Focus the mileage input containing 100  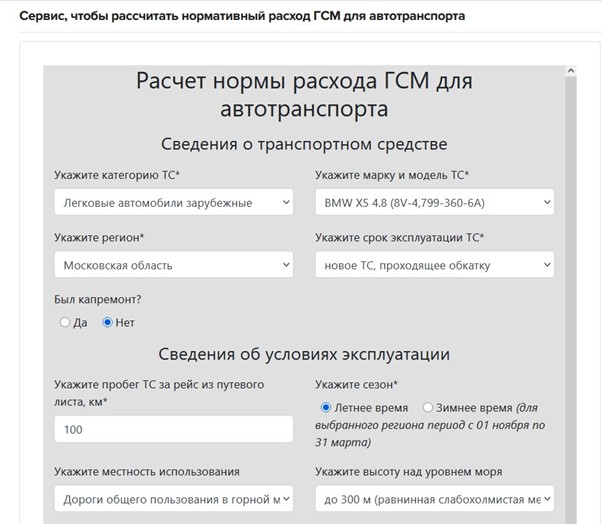tap(173, 429)
